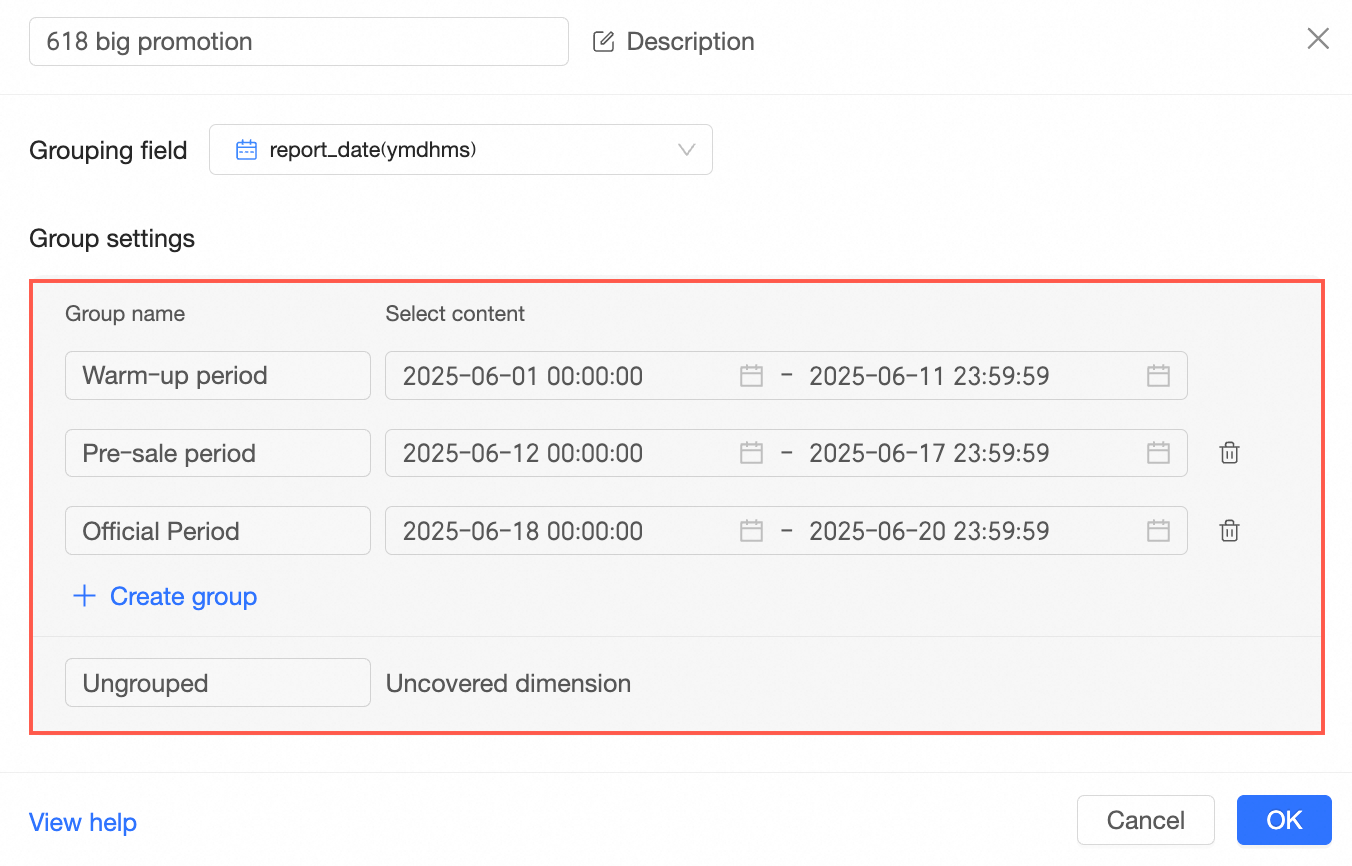1352x866 pixels.
Task: Open the View help link
Action: [x=83, y=823]
